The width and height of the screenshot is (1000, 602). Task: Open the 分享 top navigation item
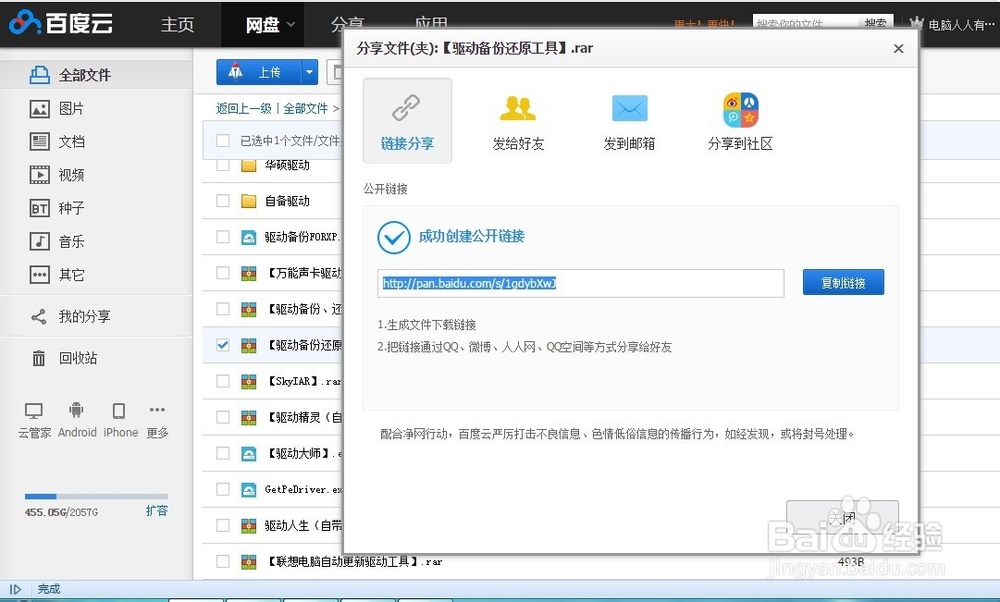click(347, 24)
